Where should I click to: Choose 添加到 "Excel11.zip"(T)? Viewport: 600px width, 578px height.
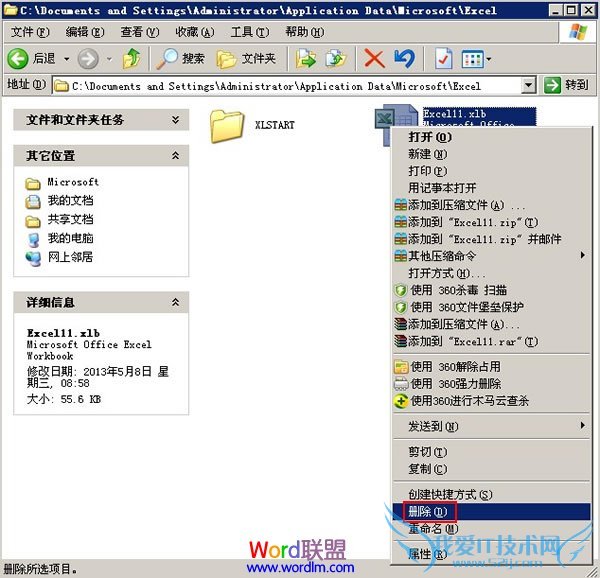tap(491, 222)
